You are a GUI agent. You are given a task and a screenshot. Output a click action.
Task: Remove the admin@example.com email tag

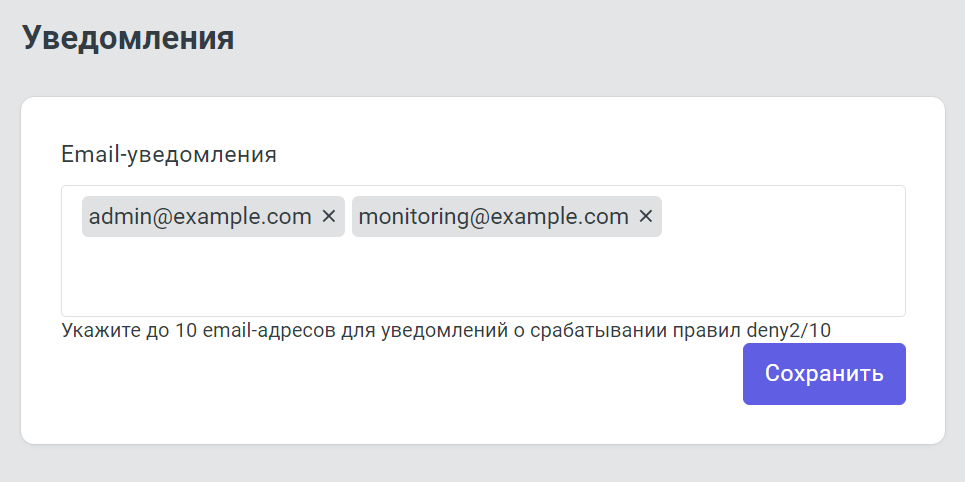pos(328,216)
